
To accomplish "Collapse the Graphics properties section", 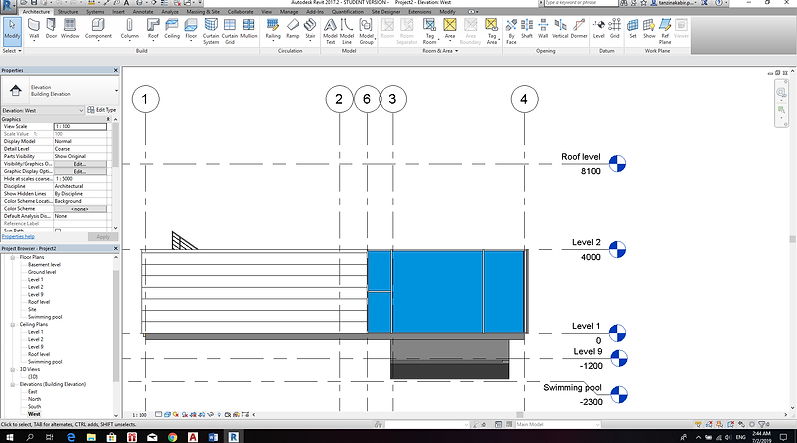I will pos(108,119).
